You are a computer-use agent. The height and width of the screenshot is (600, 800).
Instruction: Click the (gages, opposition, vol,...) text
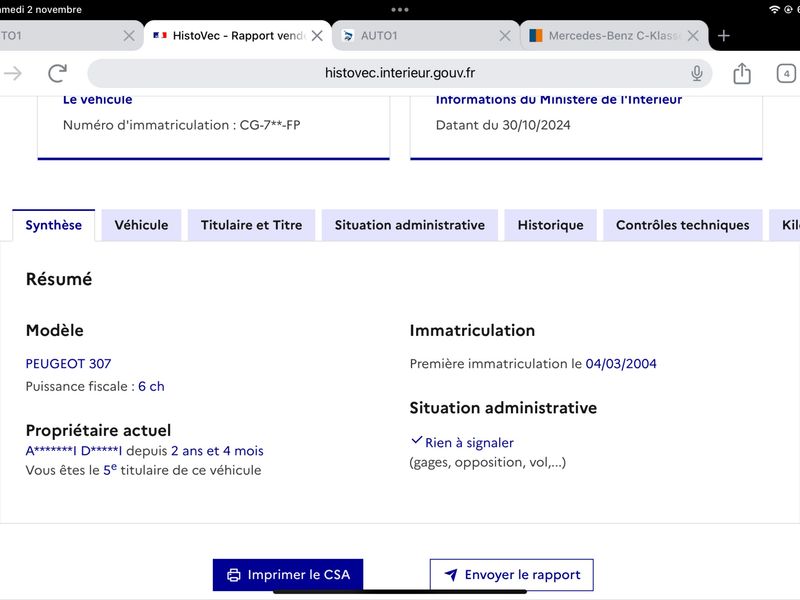[x=488, y=462]
